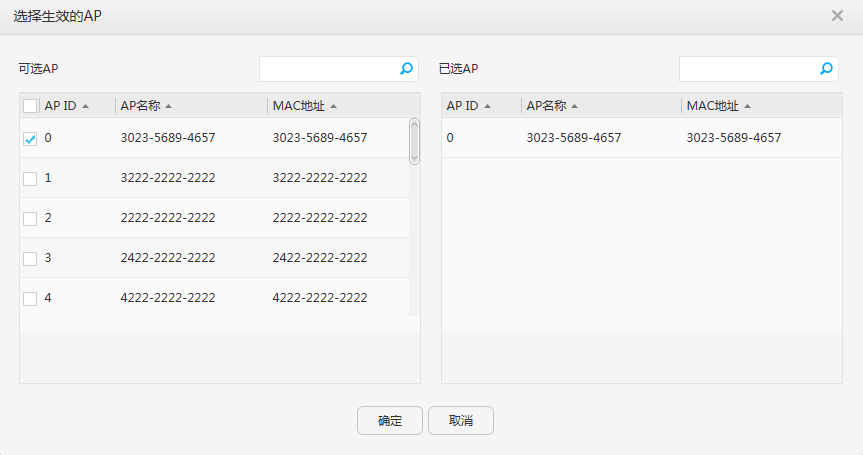Check the box for AP ID 1
This screenshot has height=455, width=863.
(30, 179)
